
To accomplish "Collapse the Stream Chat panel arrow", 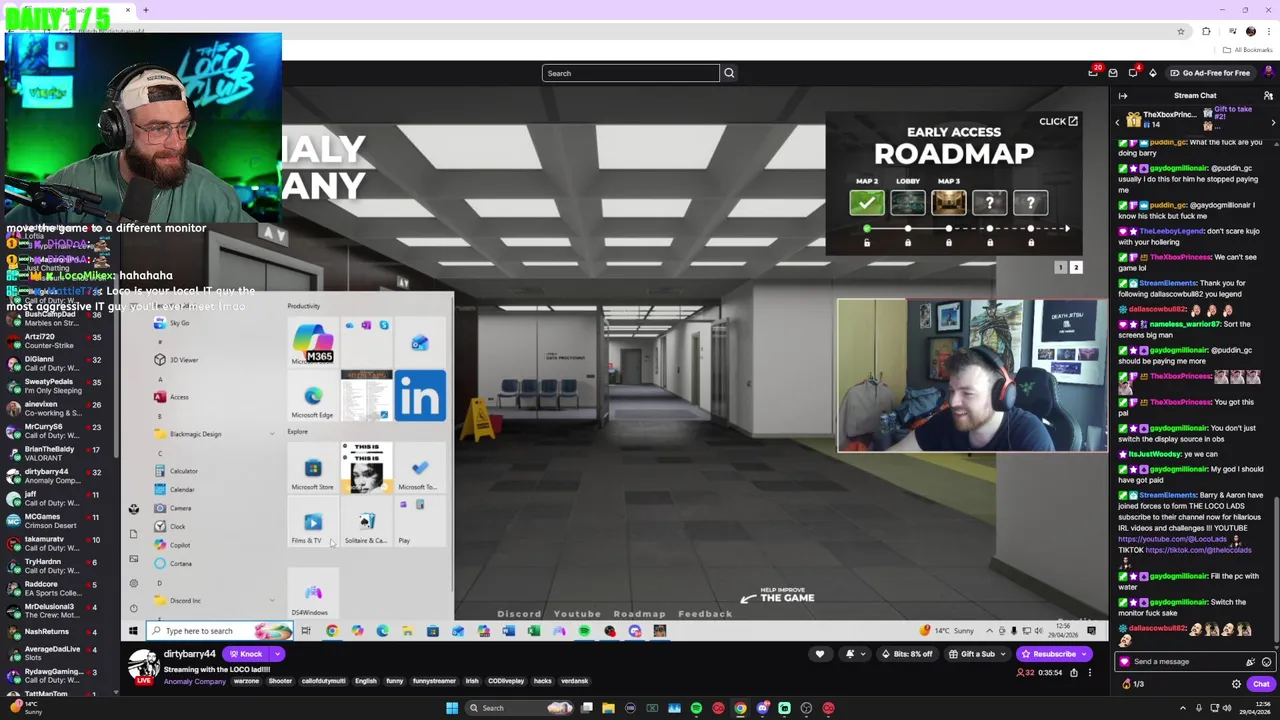I will pyautogui.click(x=1123, y=96).
